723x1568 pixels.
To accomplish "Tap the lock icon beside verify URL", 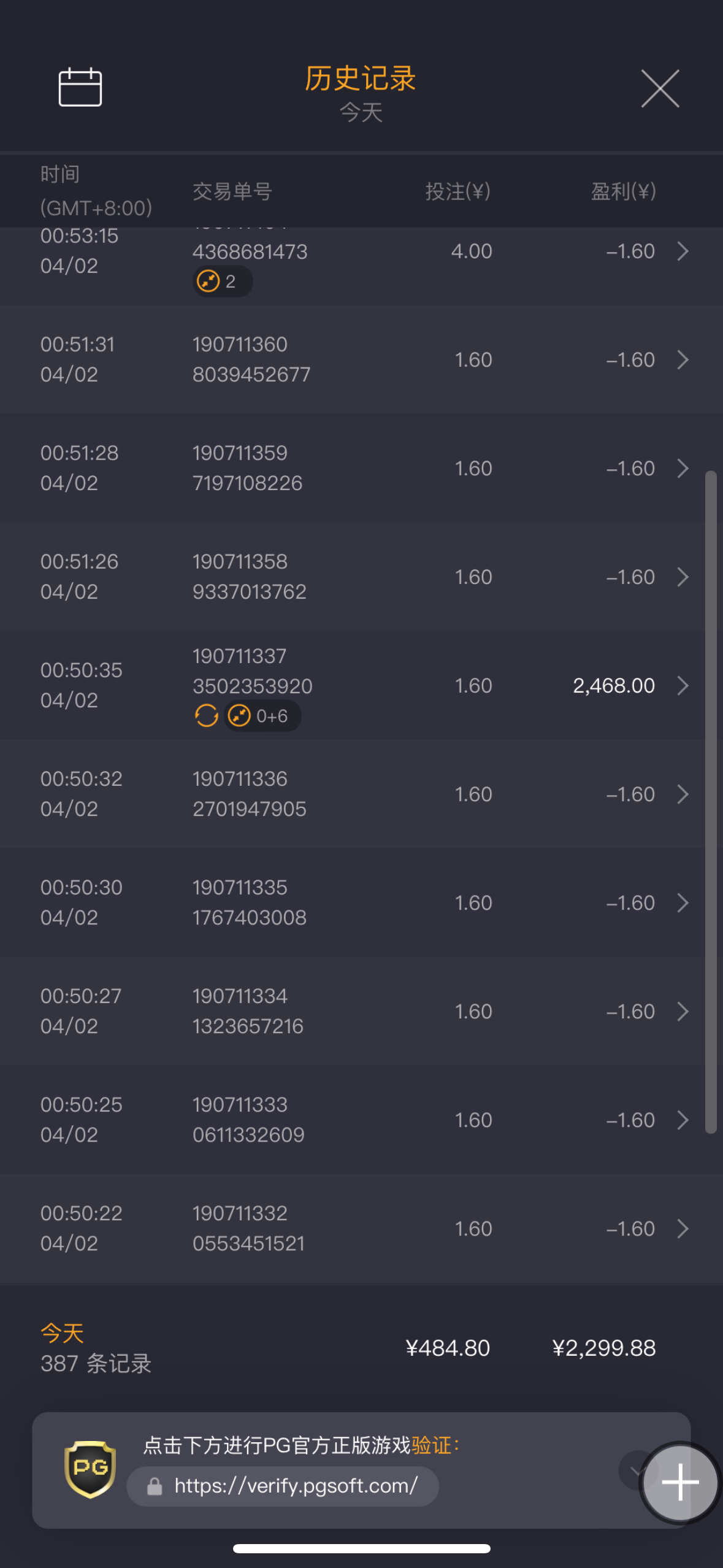I will 155,1486.
